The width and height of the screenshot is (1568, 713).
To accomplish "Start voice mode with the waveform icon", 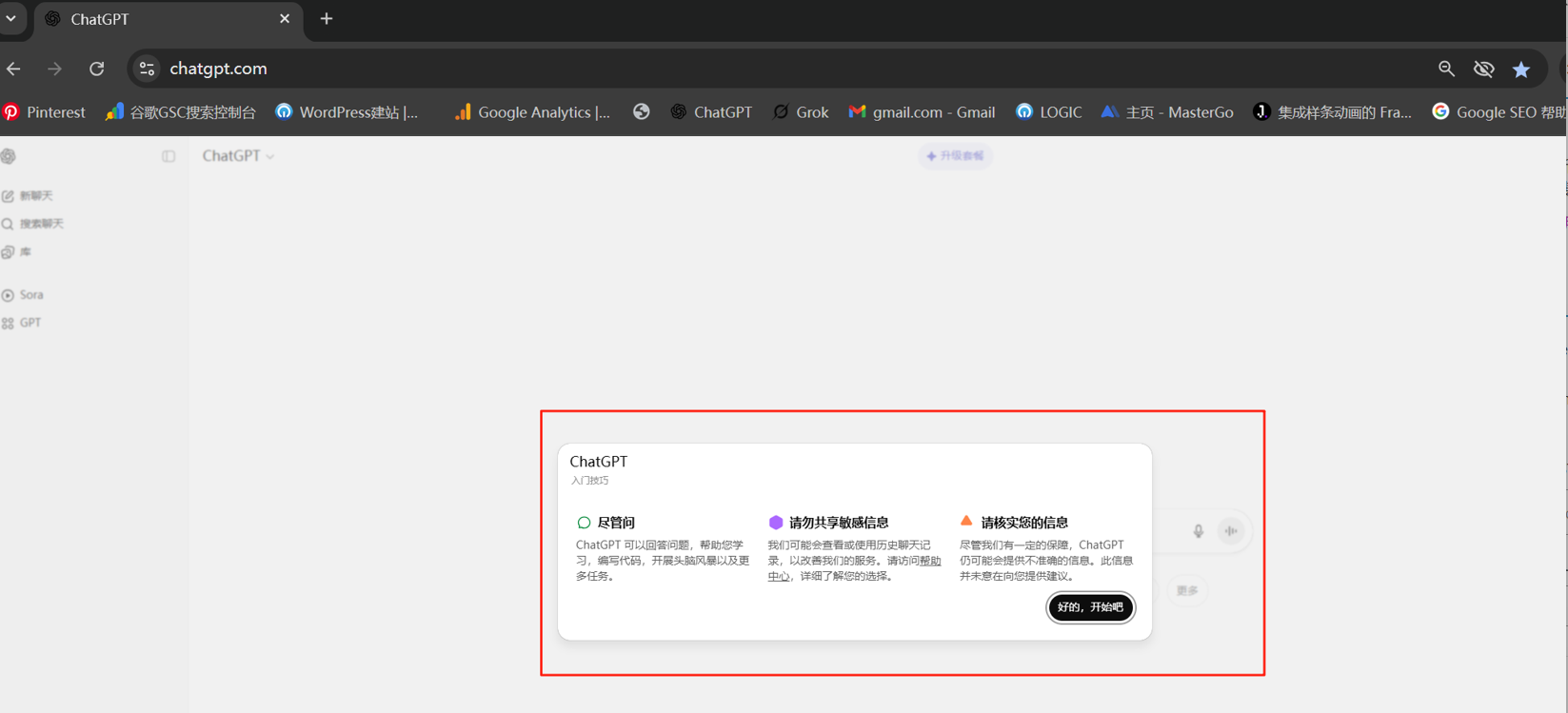I will [x=1231, y=531].
